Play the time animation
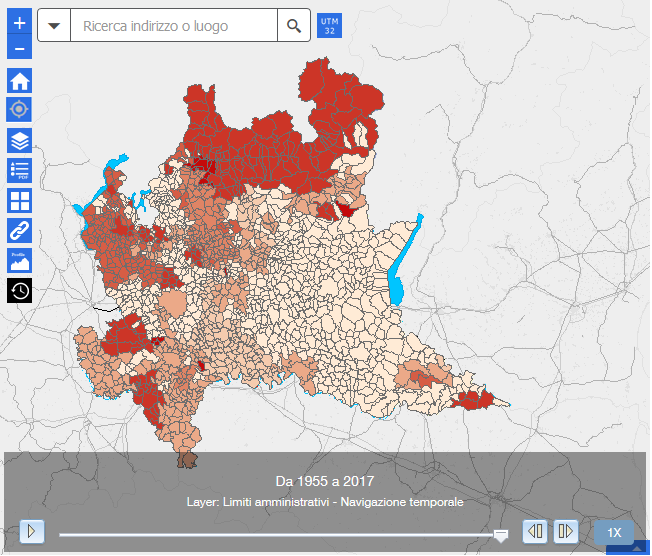 click(32, 532)
